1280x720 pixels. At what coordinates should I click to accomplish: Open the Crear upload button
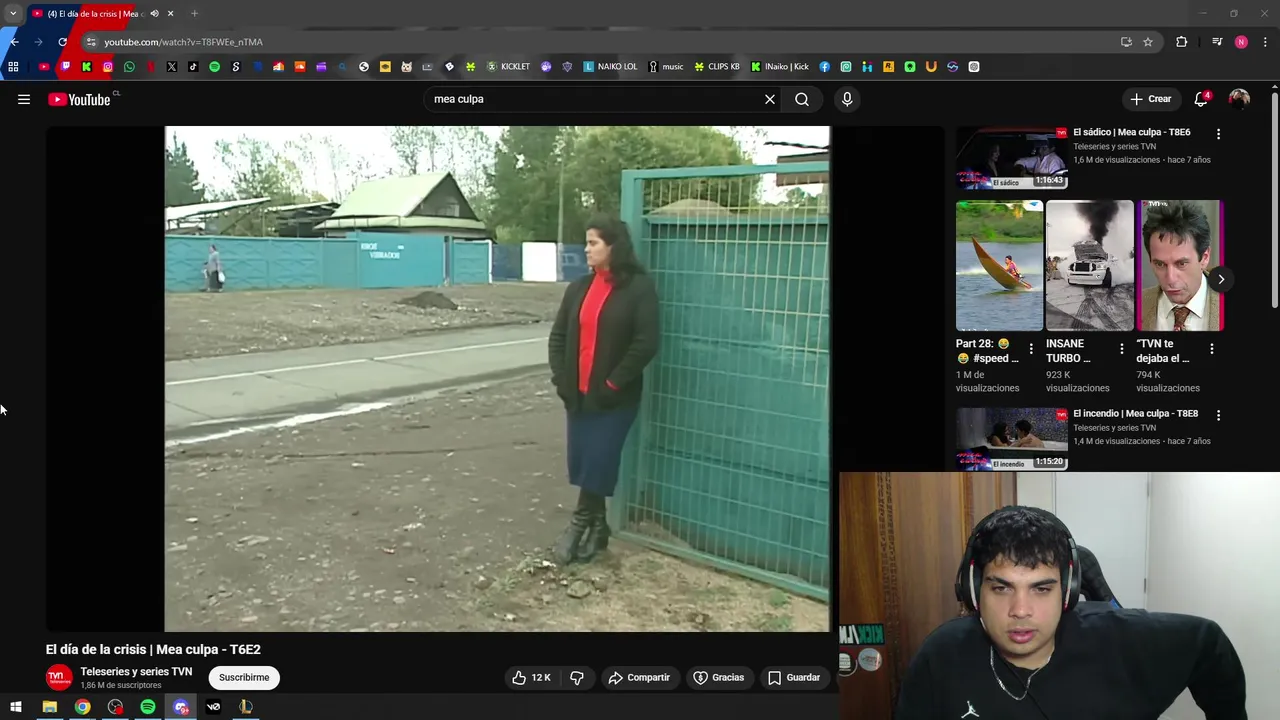pyautogui.click(x=1150, y=99)
